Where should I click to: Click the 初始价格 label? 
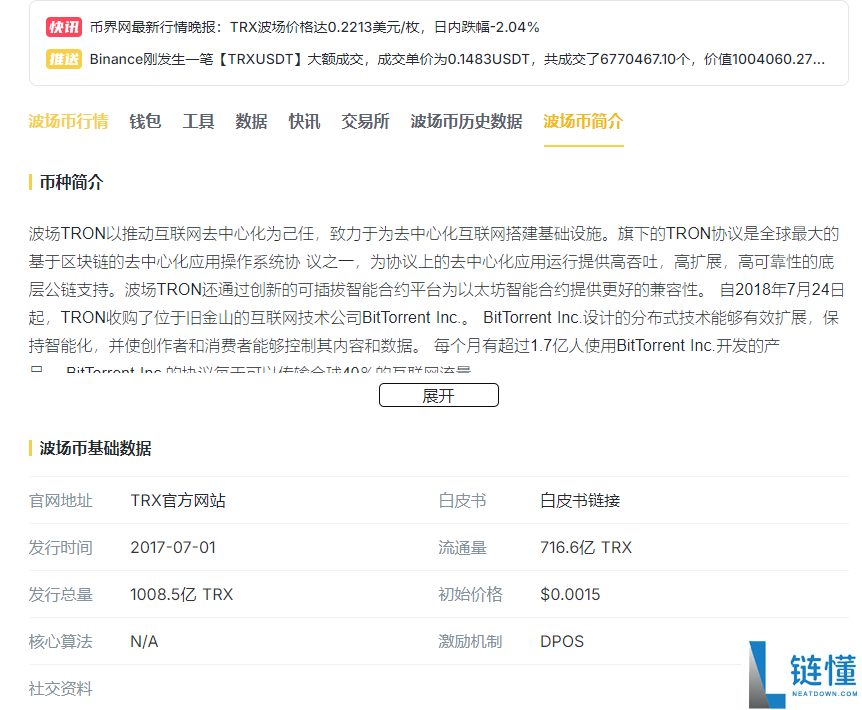[470, 594]
